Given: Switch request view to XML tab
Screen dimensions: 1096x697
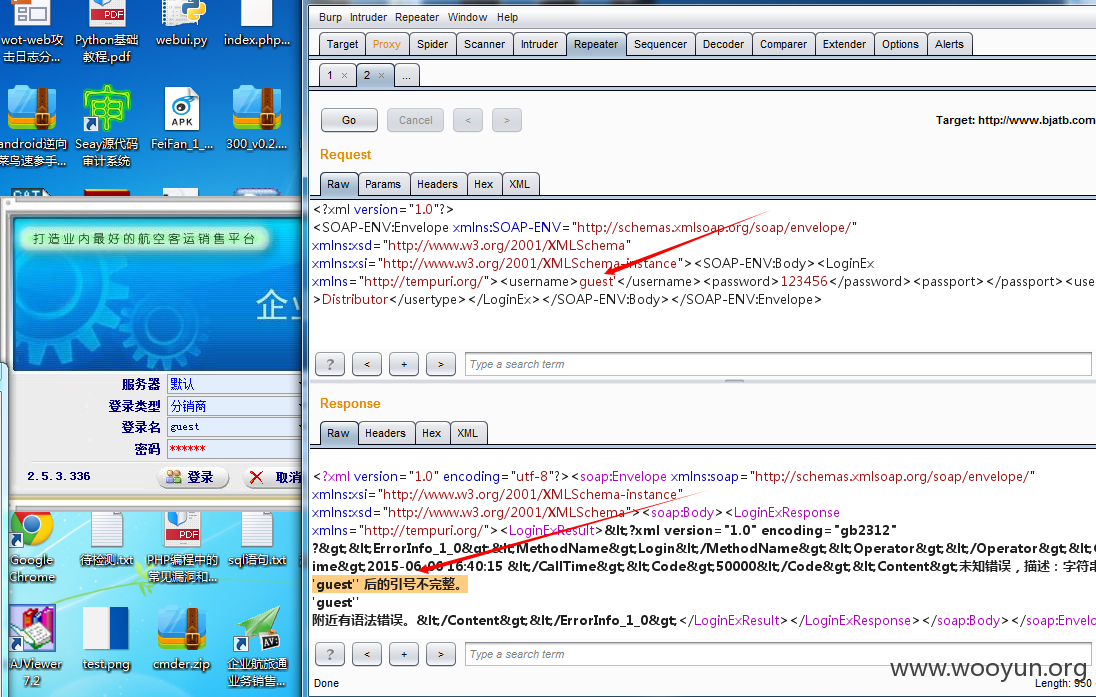Looking at the screenshot, I should [519, 185].
